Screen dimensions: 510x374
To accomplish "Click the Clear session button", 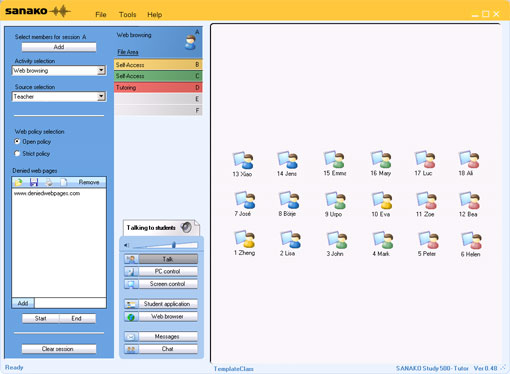I will [59, 349].
